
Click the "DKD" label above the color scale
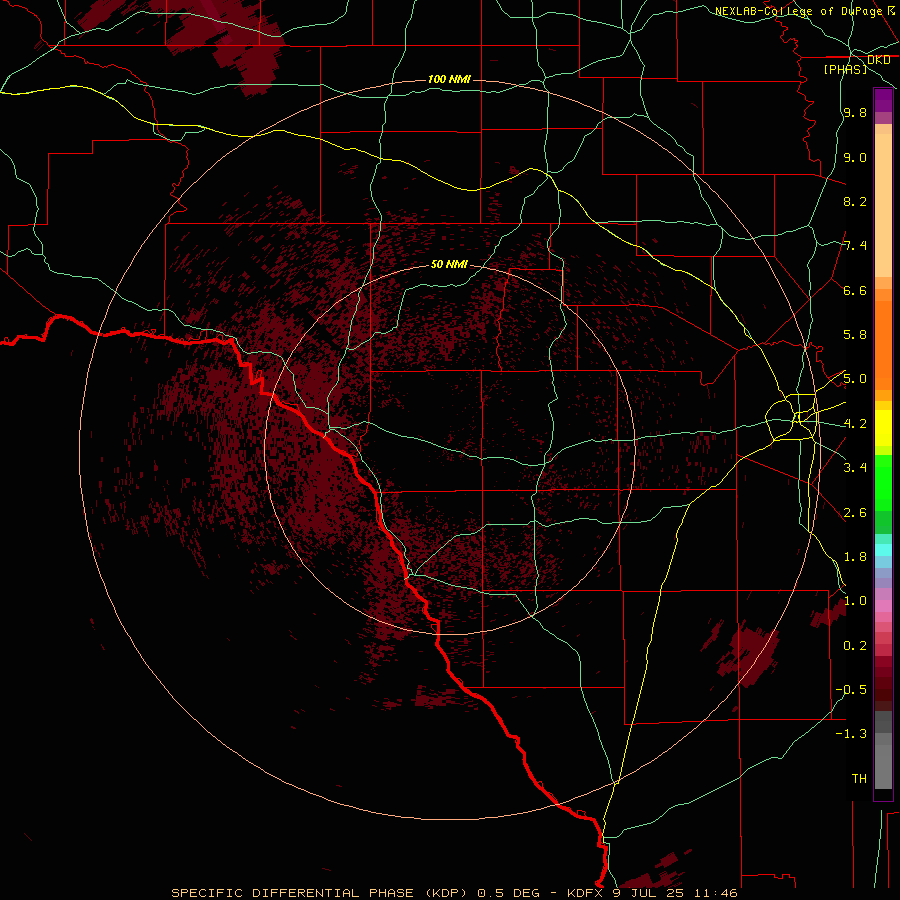coord(878,60)
